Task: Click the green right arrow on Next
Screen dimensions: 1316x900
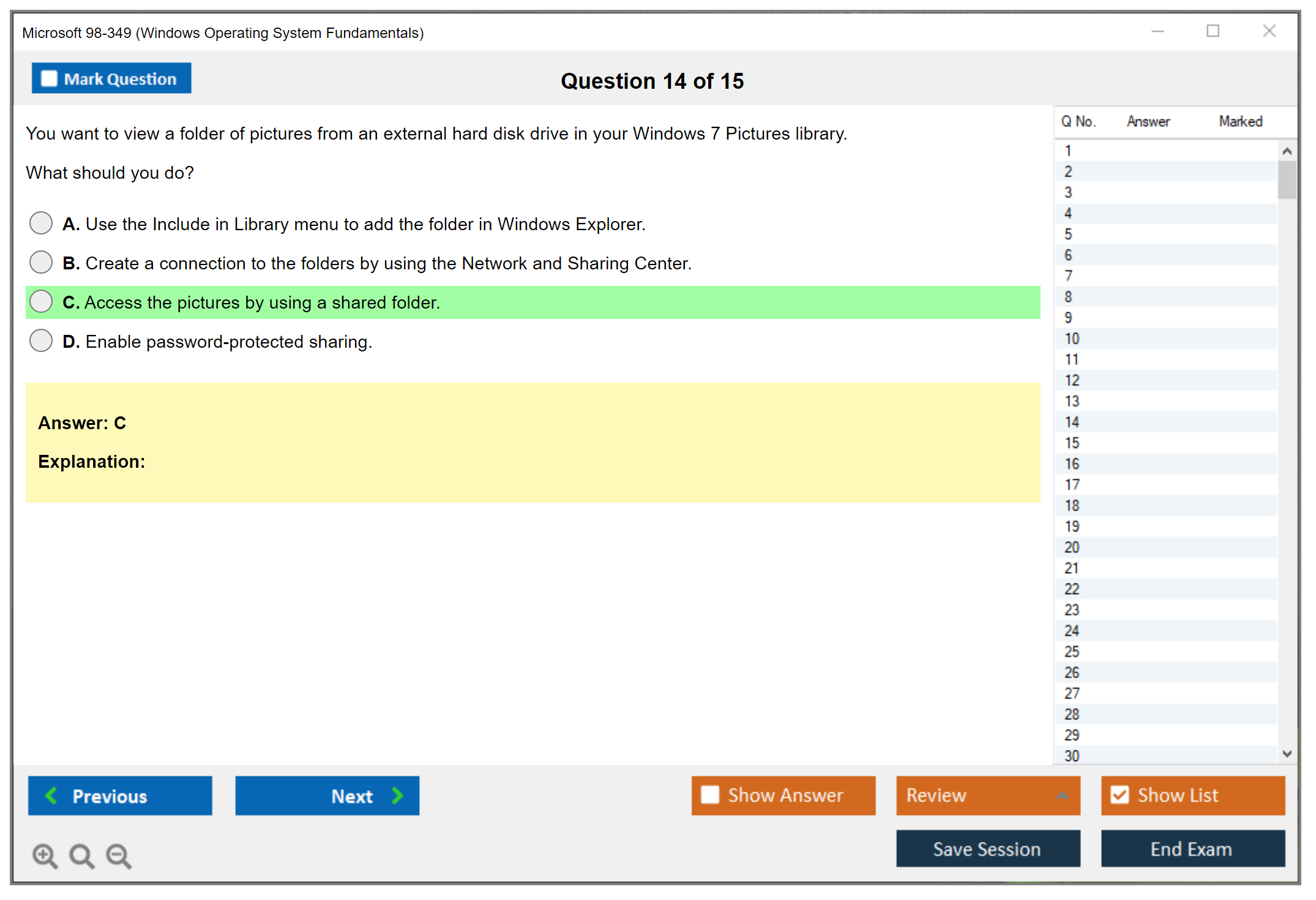Action: 397,795
